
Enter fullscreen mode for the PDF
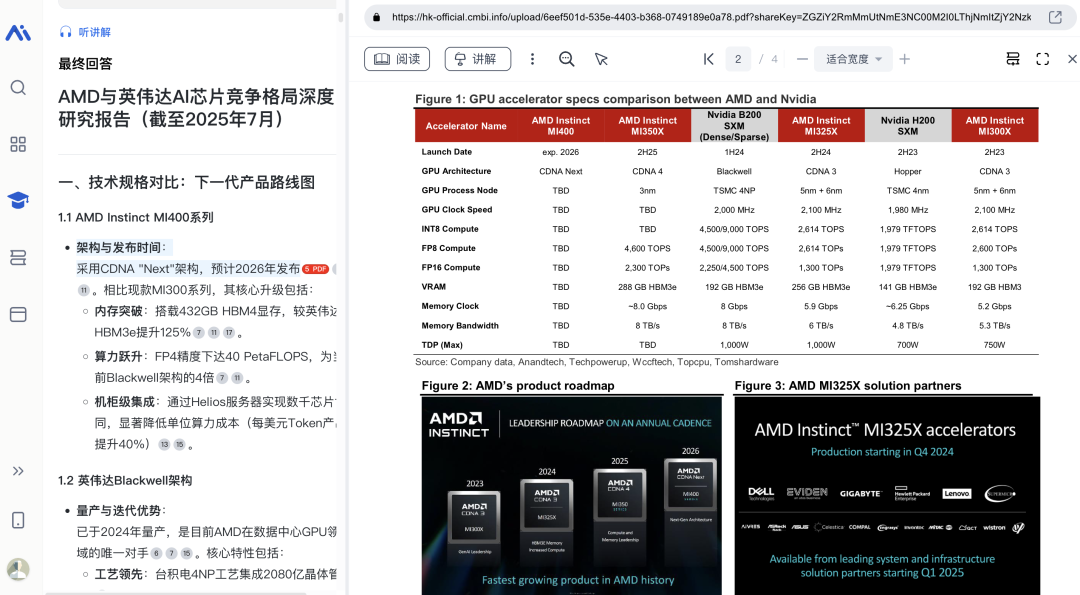pos(1042,59)
